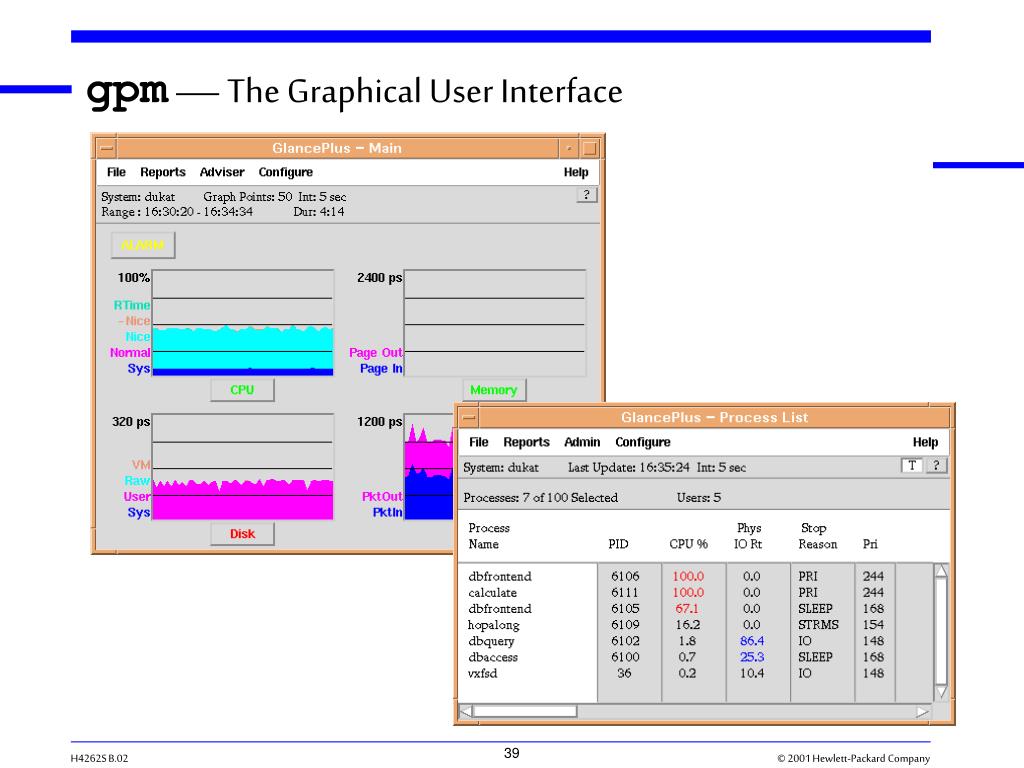Click the Disk button below the disk graph
Screen dimensions: 1024x768
(x=242, y=534)
